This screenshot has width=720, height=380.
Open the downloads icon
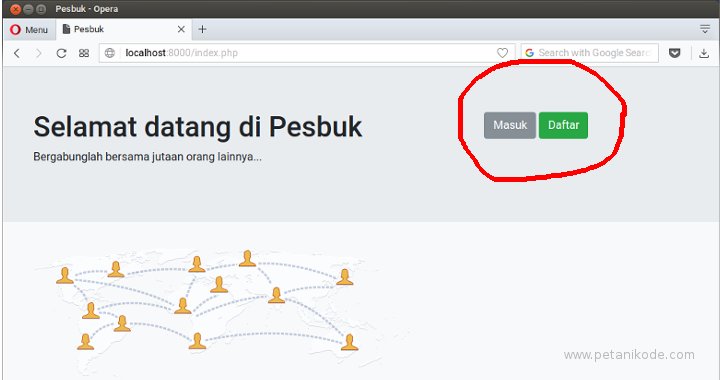(x=704, y=53)
